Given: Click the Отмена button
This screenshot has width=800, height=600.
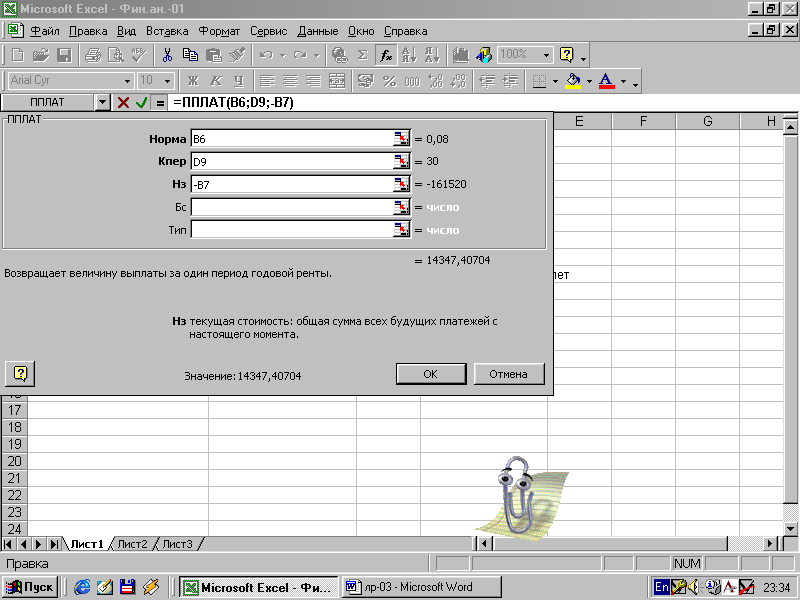Looking at the screenshot, I should (509, 374).
